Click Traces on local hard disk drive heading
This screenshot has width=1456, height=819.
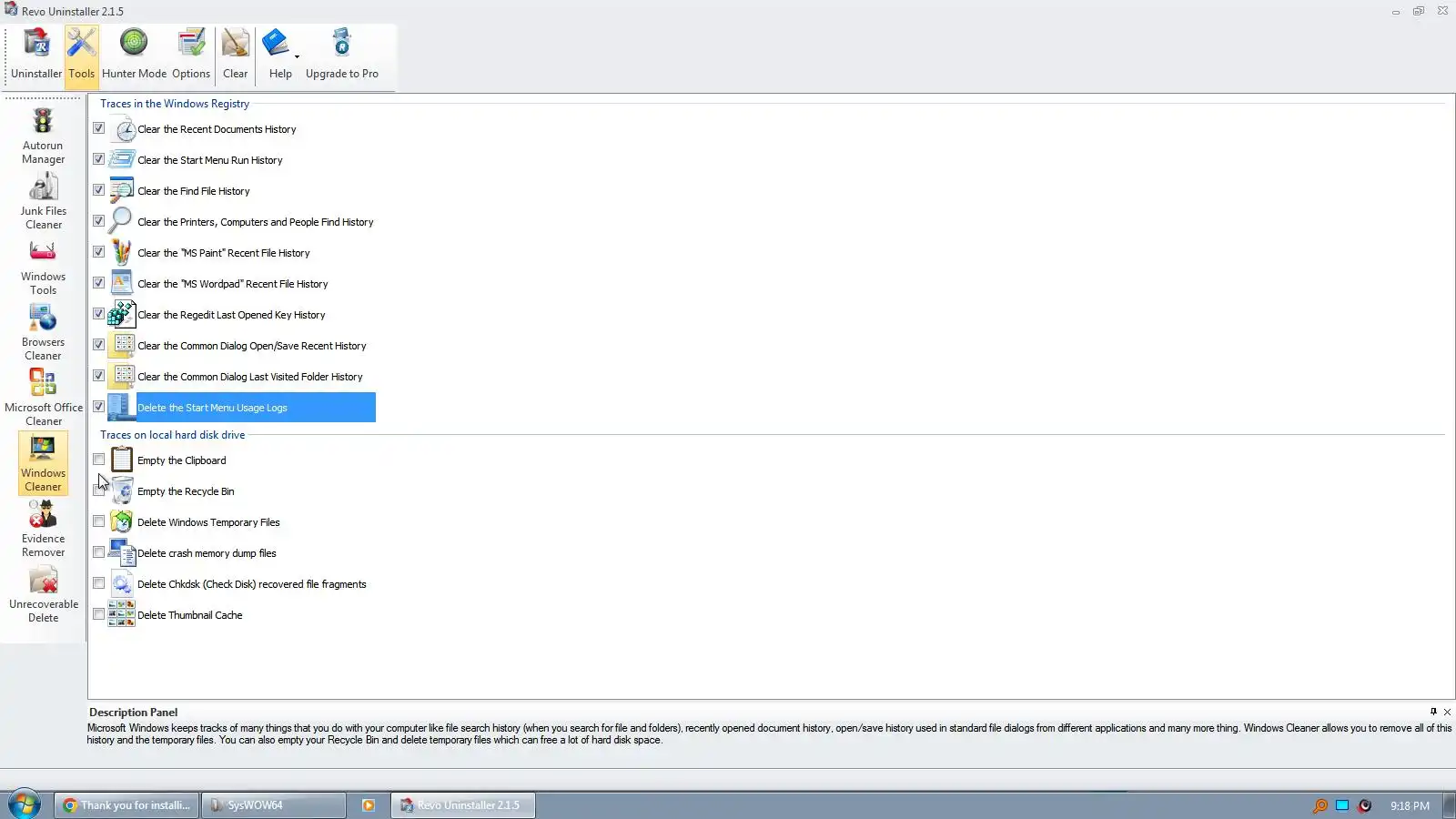coord(172,435)
